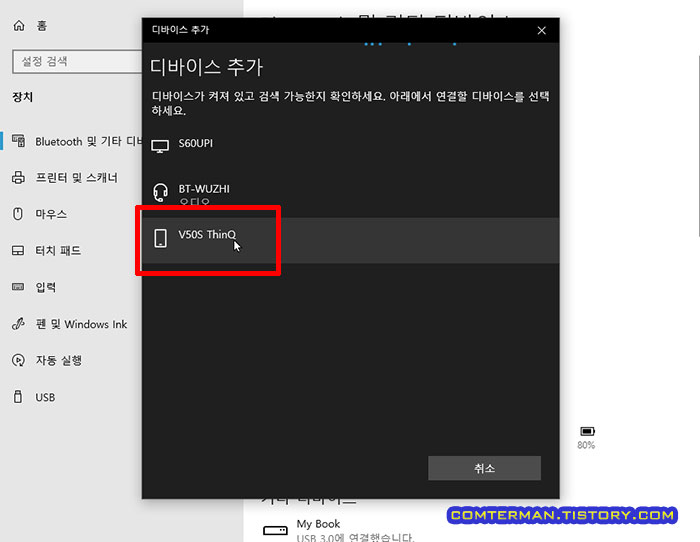Click the USB icon in sidebar
700x542 pixels.
(x=18, y=396)
